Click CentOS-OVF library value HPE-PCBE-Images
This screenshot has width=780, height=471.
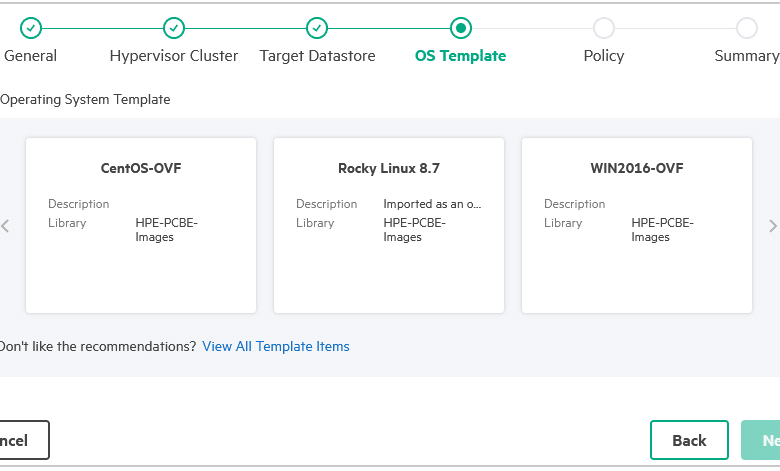click(x=166, y=230)
